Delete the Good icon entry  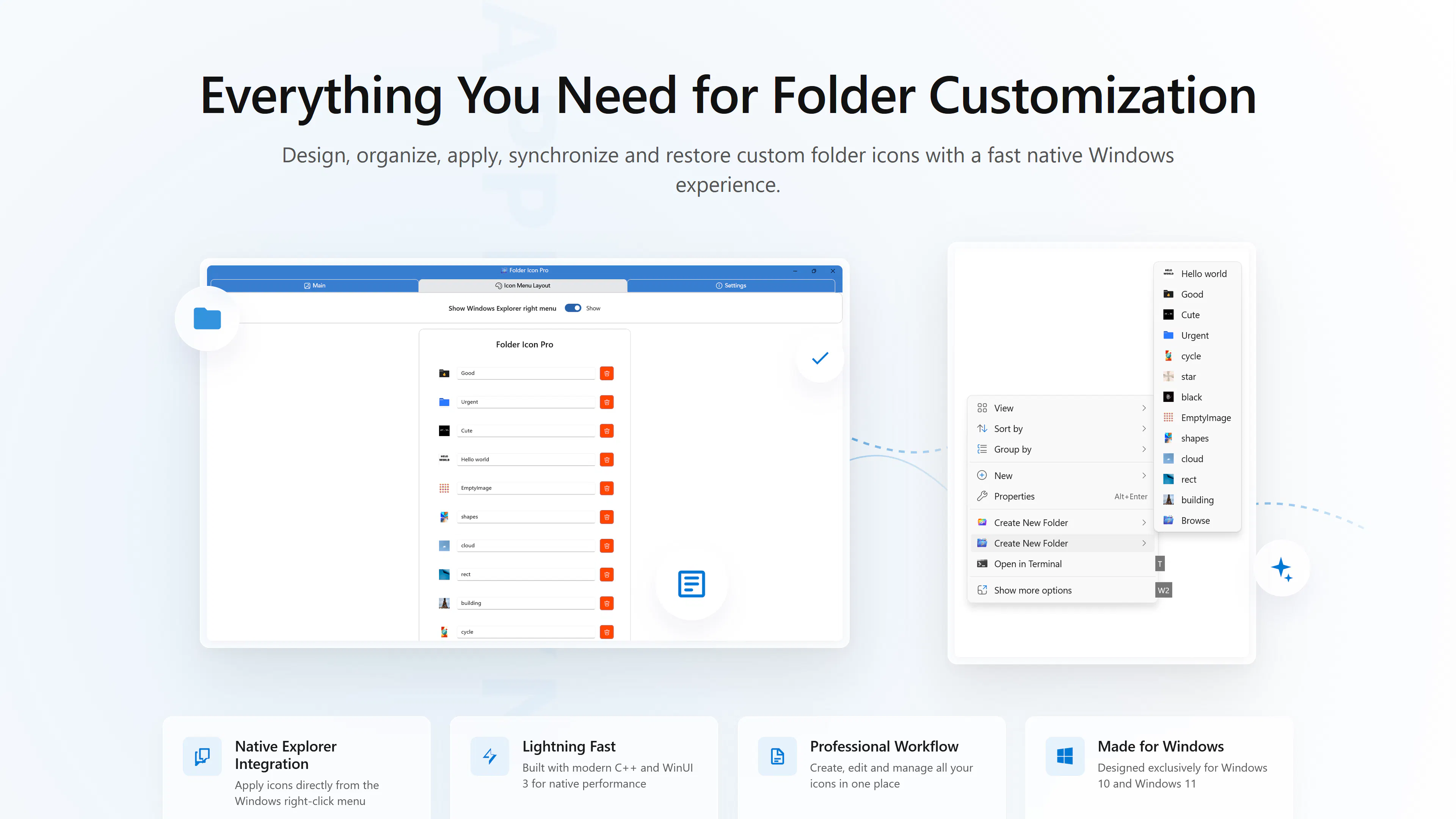607,373
